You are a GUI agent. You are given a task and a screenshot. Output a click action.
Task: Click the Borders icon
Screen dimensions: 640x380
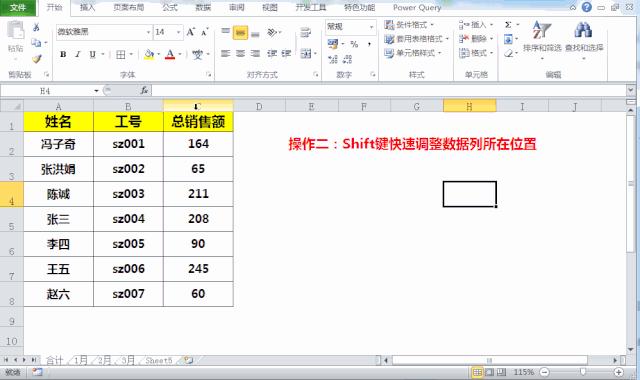120,54
